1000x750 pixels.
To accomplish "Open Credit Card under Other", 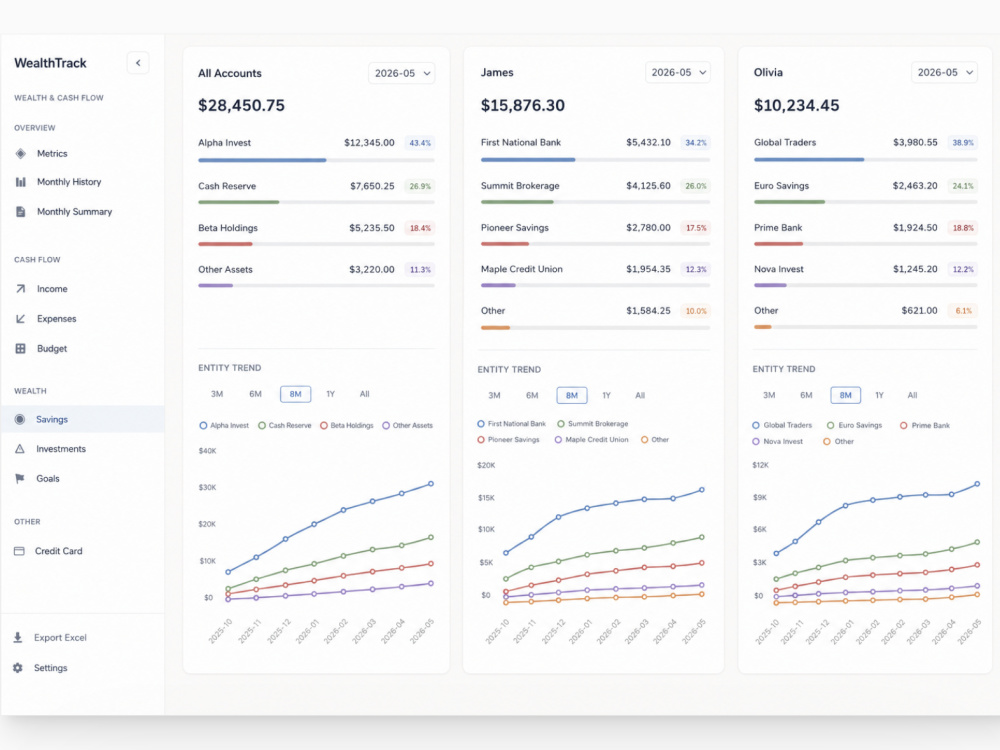I will pos(58,551).
